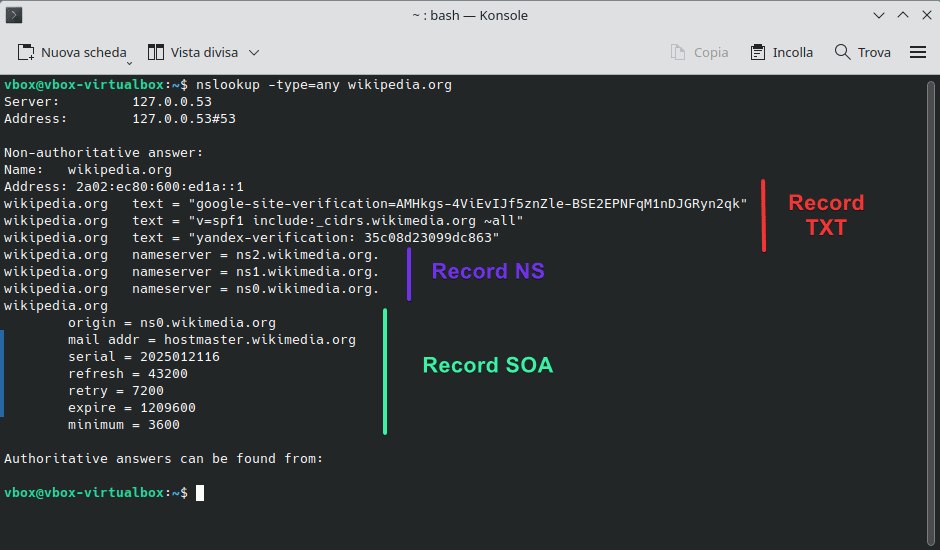Click the IPv6 address 2a02:ec80:600:ed1a::1
The image size is (940, 550).
(x=159, y=187)
